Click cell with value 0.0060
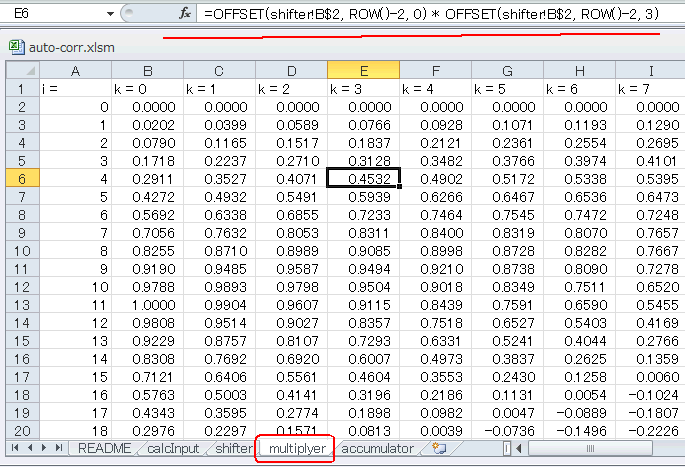The height and width of the screenshot is (467, 685). tap(650, 377)
